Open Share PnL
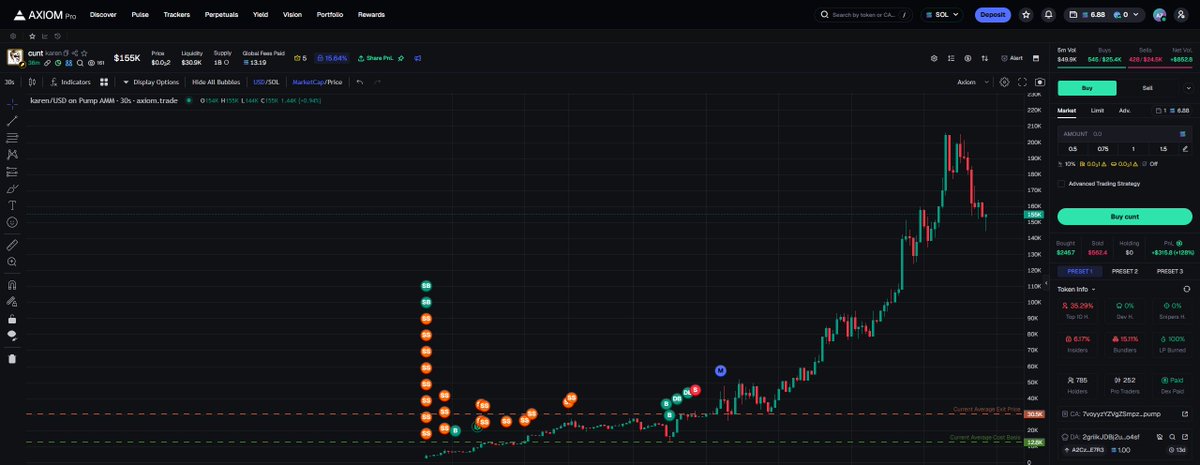1200x465 pixels. pos(377,58)
